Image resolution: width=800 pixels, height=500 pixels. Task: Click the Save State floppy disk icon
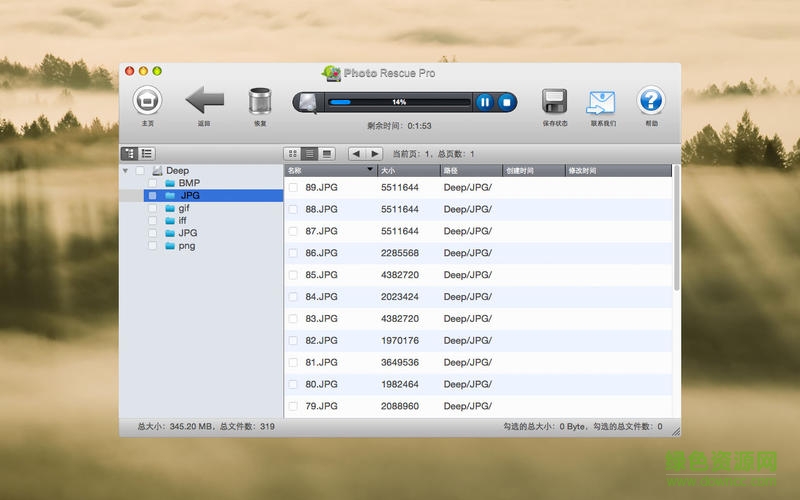pos(555,101)
